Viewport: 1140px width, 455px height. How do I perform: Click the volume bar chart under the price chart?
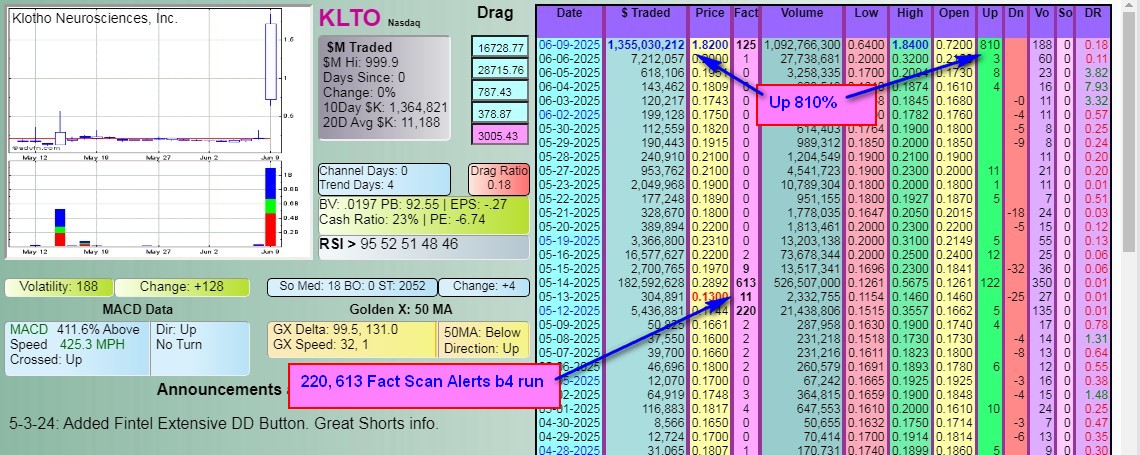click(x=145, y=208)
